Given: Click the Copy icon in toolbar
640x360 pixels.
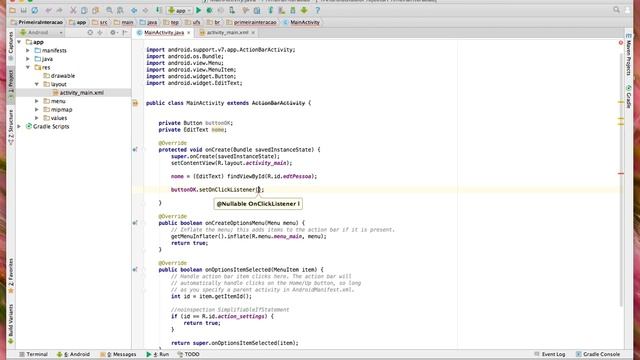Looking at the screenshot, I should tap(84, 10).
